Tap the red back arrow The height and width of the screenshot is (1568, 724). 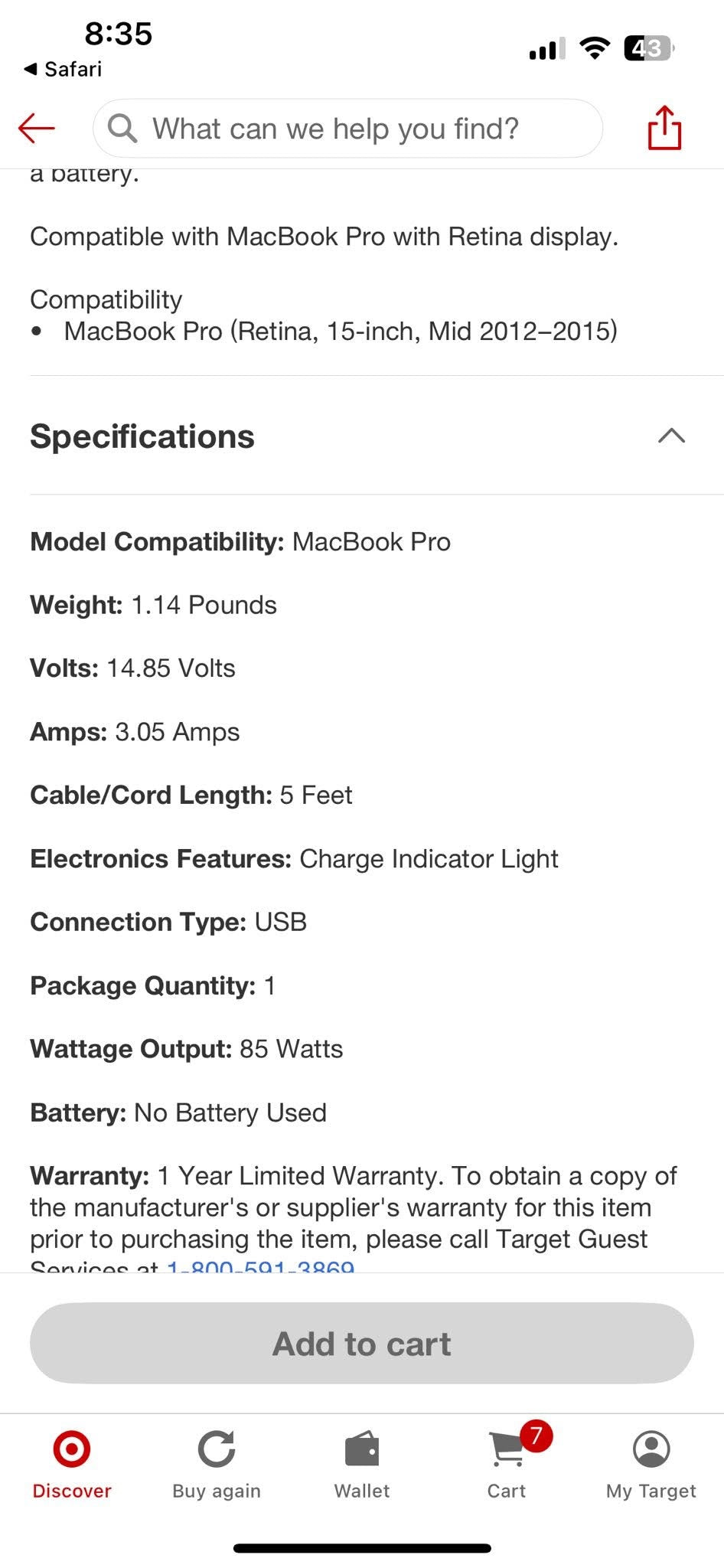coord(37,128)
